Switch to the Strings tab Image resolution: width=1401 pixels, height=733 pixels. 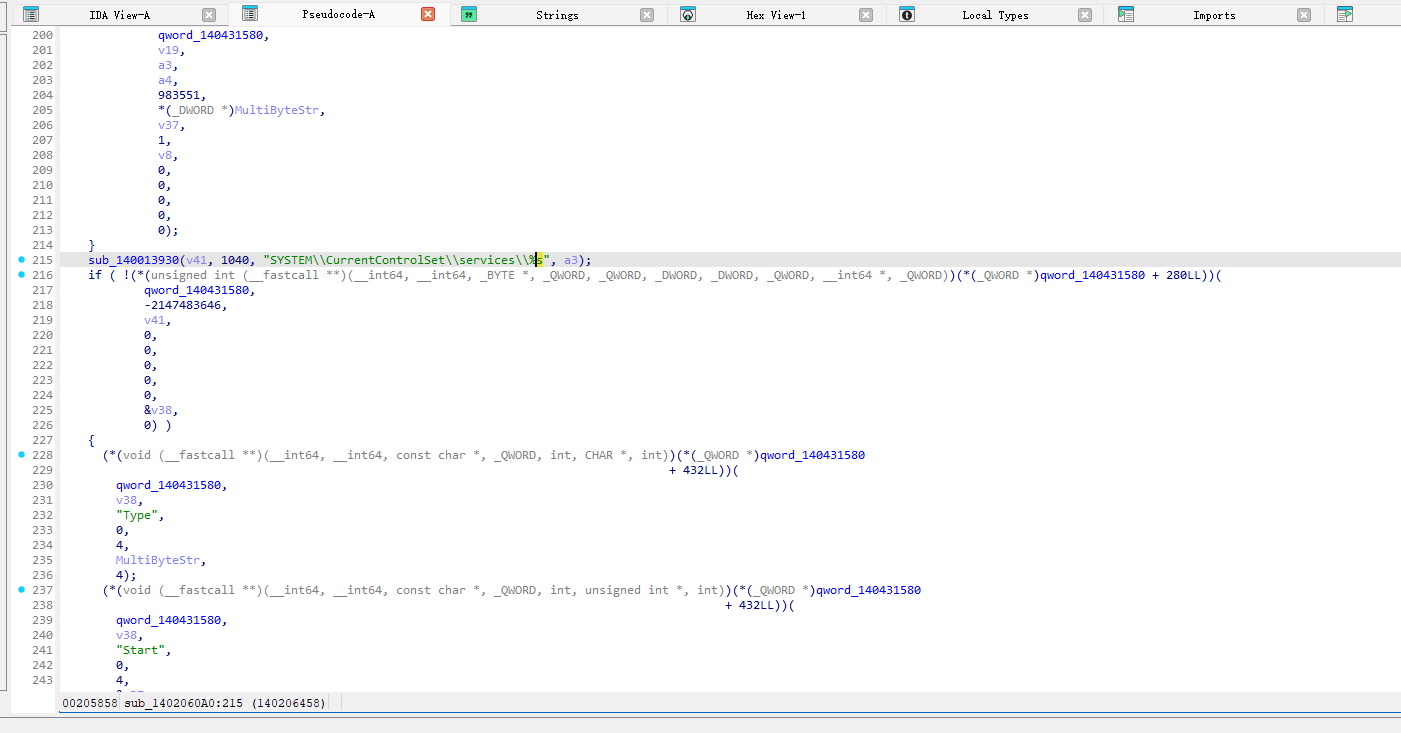tap(557, 15)
